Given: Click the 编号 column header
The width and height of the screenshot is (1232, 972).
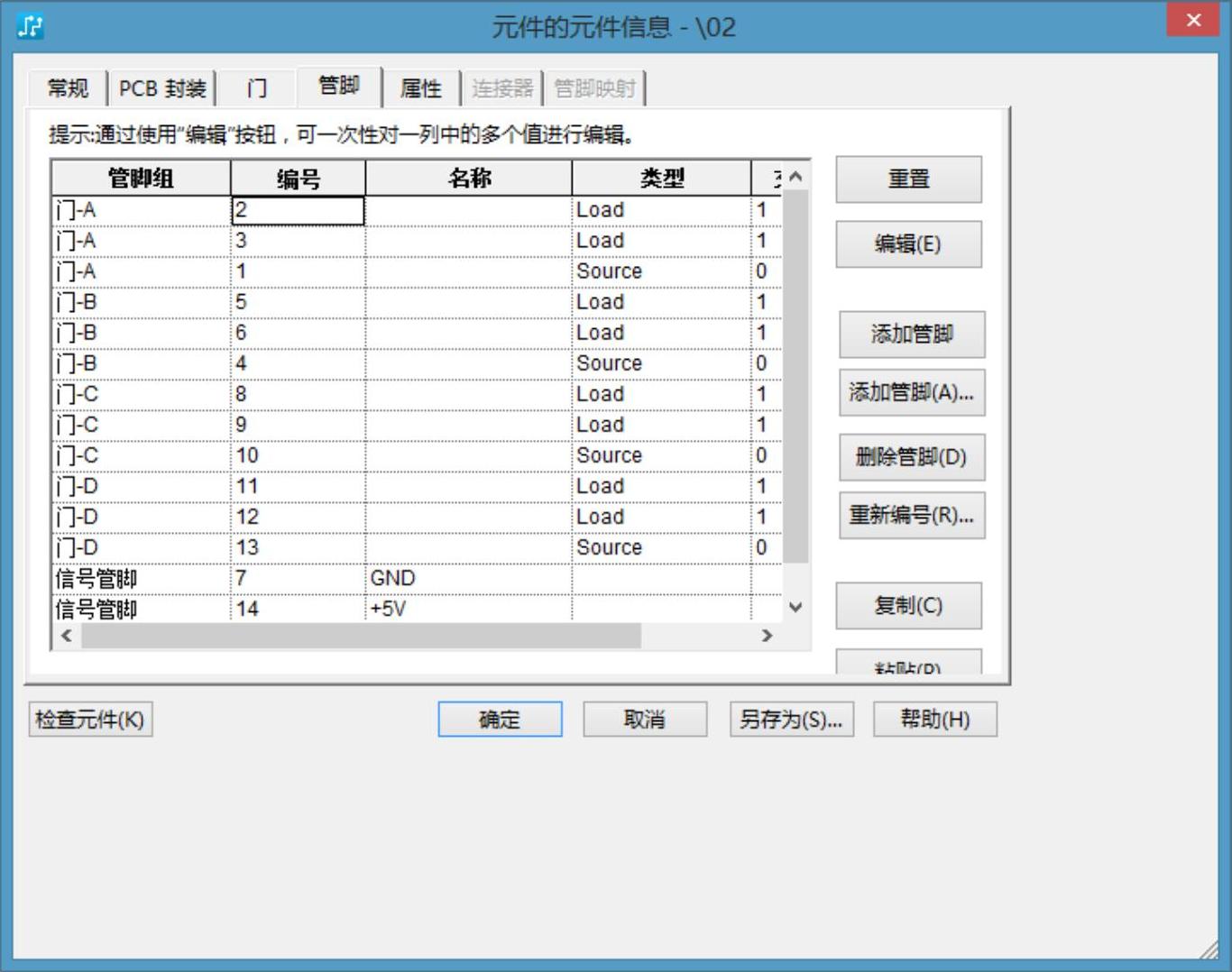Looking at the screenshot, I should (x=298, y=178).
